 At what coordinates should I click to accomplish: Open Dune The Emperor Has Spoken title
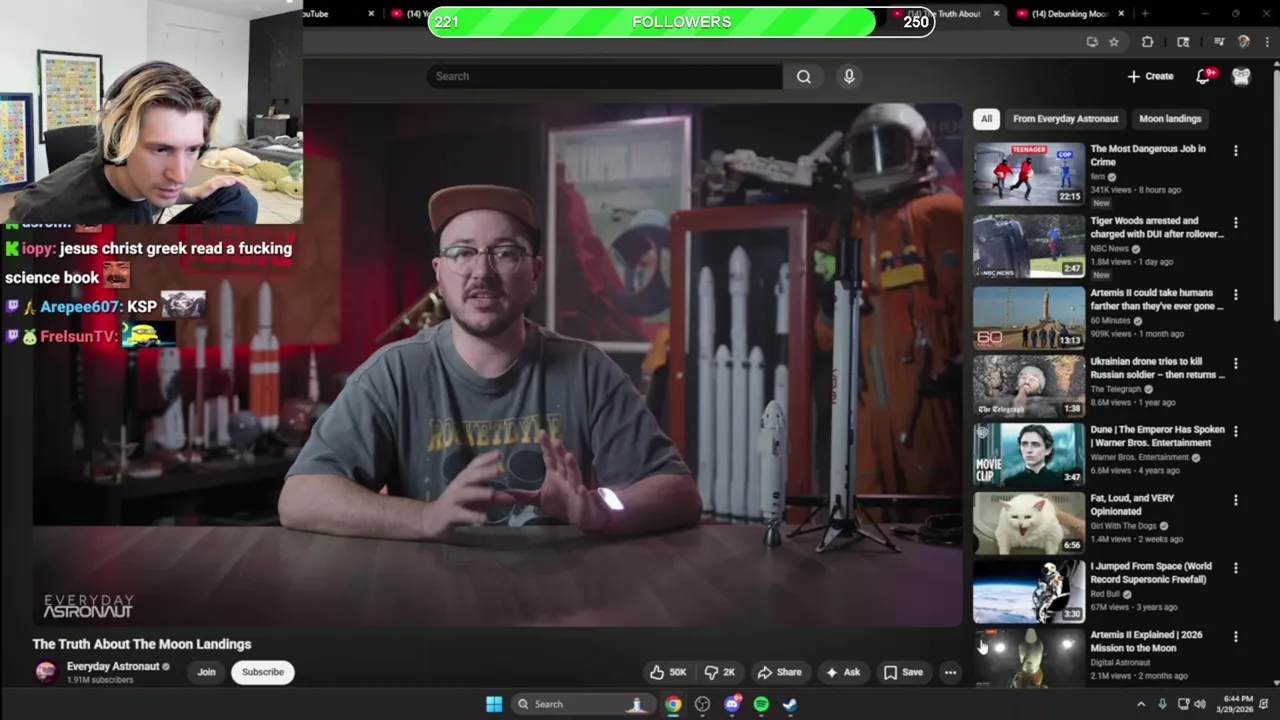coord(1157,436)
